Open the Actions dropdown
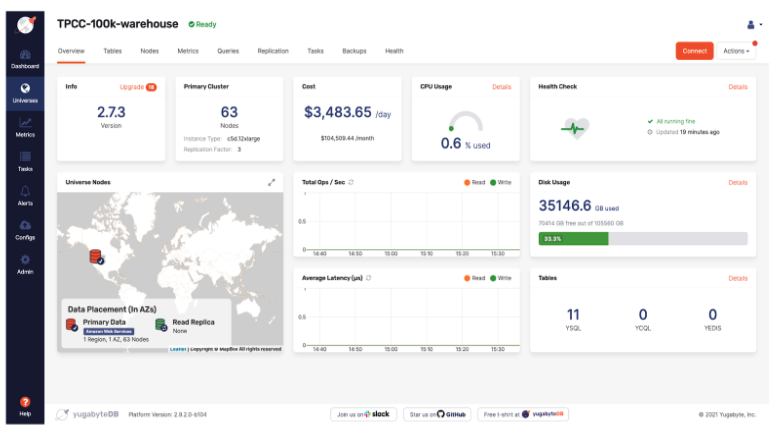This screenshot has height=433, width=777. tap(736, 51)
